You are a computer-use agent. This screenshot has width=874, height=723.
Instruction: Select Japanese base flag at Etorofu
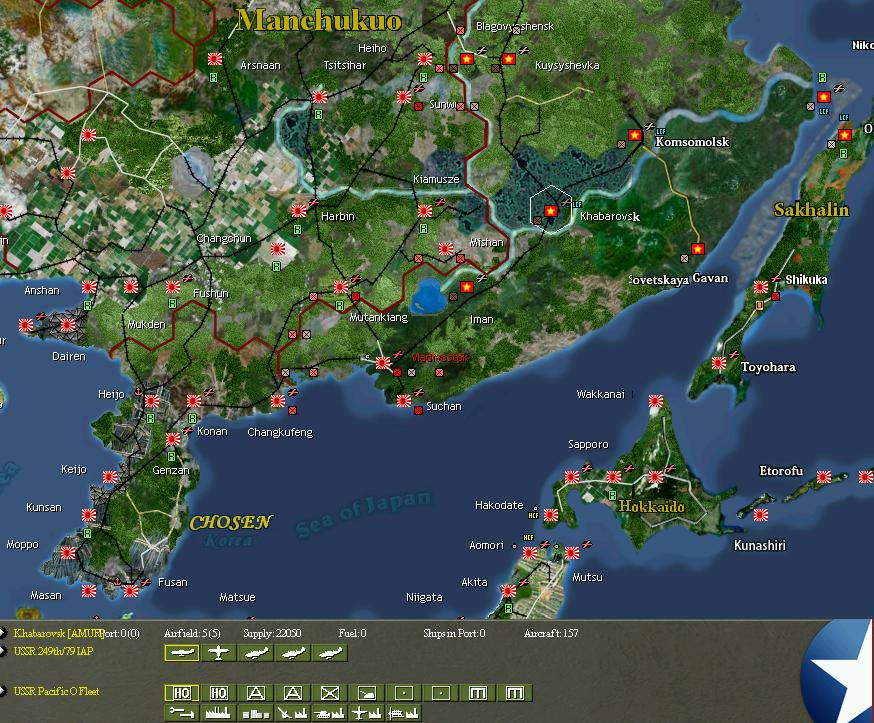coord(824,477)
